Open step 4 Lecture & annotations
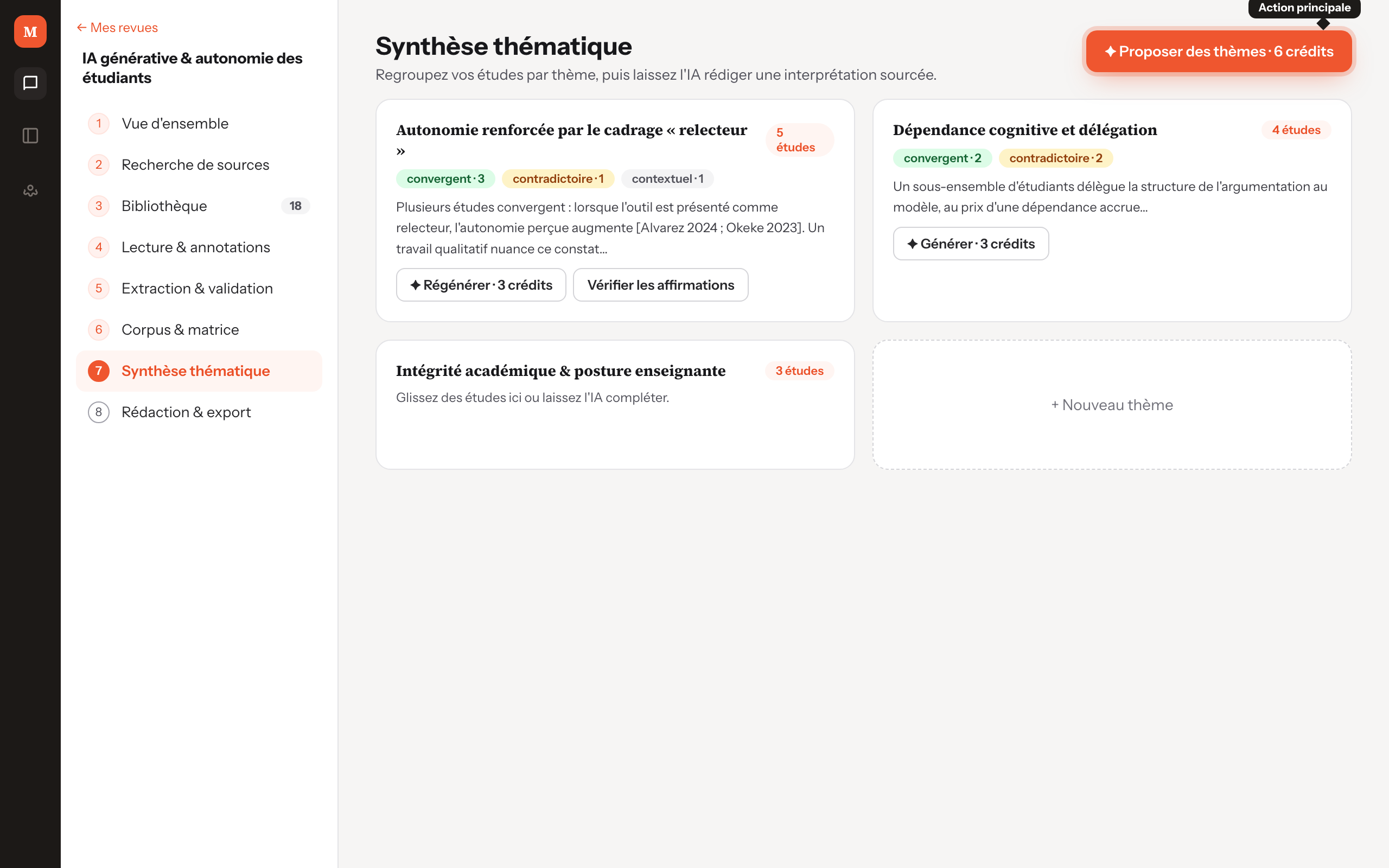Viewport: 1389px width, 868px height. click(199, 247)
